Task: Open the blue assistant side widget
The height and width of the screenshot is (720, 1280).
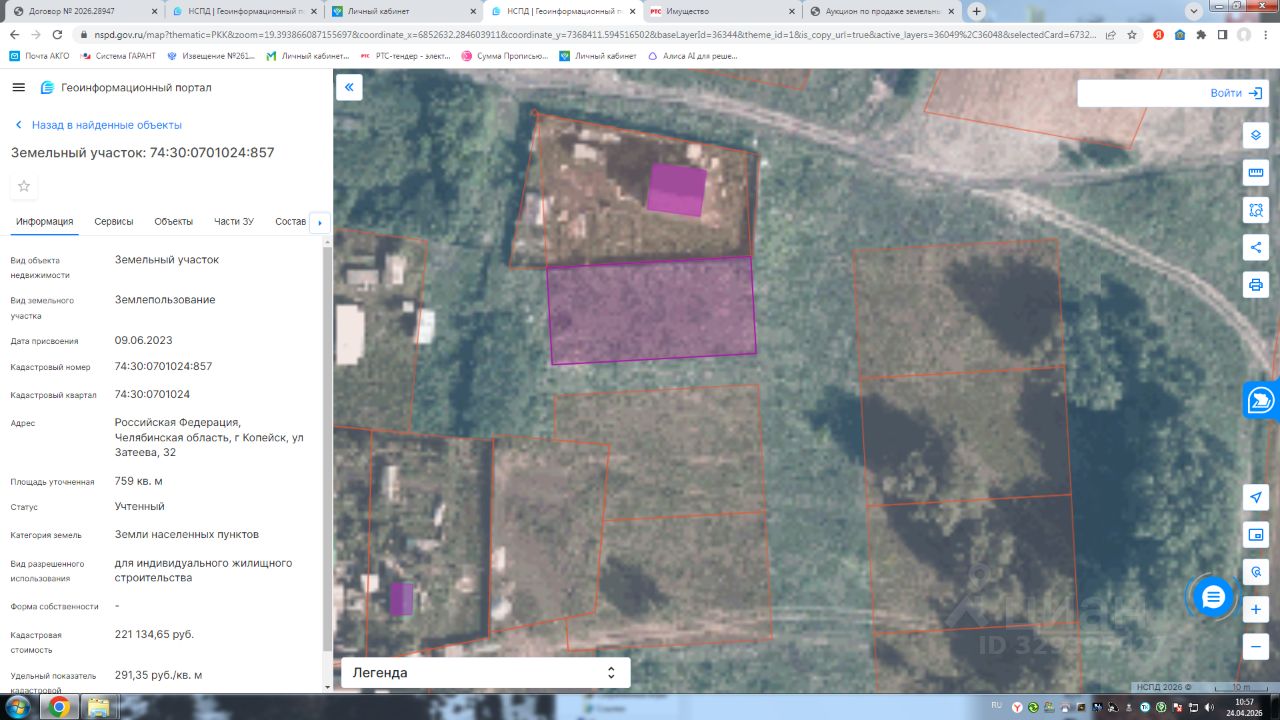Action: coord(1261,400)
